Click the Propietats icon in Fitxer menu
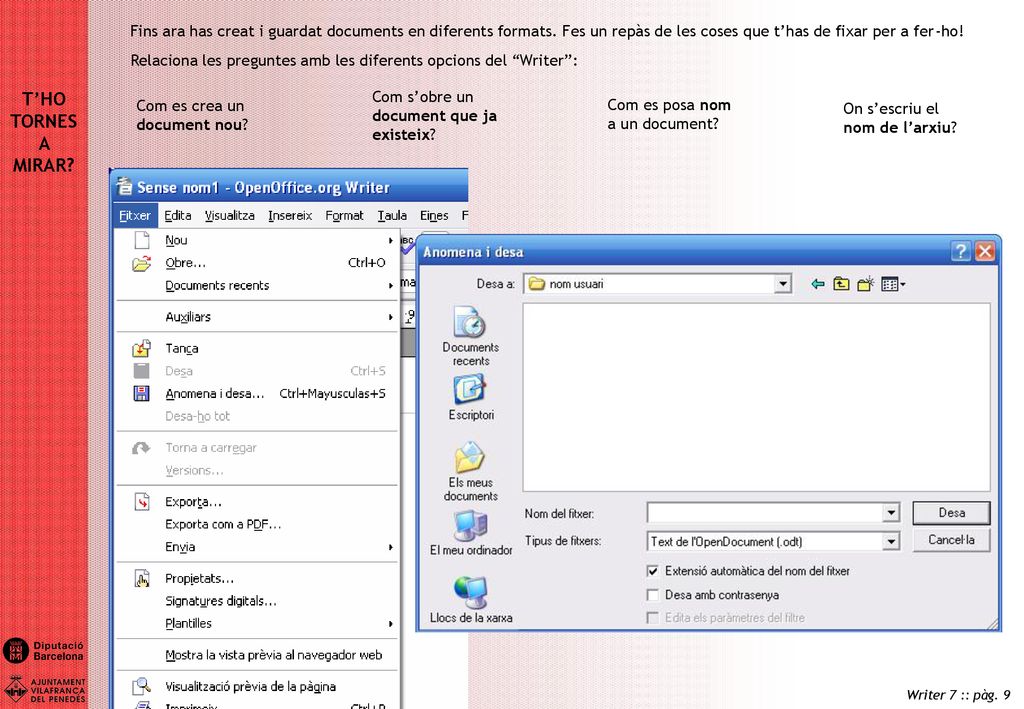This screenshot has height=709, width=1024. 142,578
